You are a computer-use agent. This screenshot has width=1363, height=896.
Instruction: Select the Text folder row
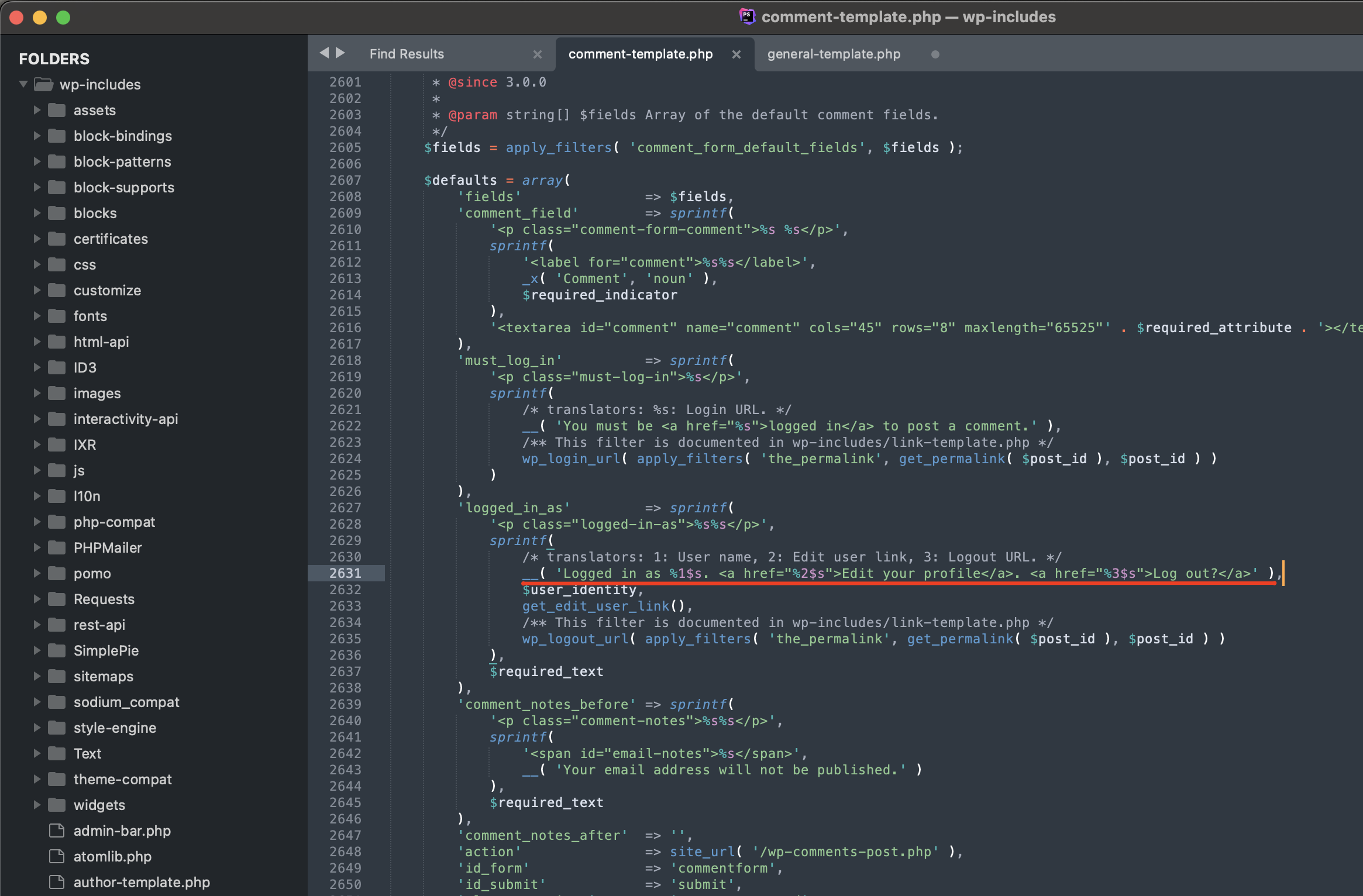point(154,753)
